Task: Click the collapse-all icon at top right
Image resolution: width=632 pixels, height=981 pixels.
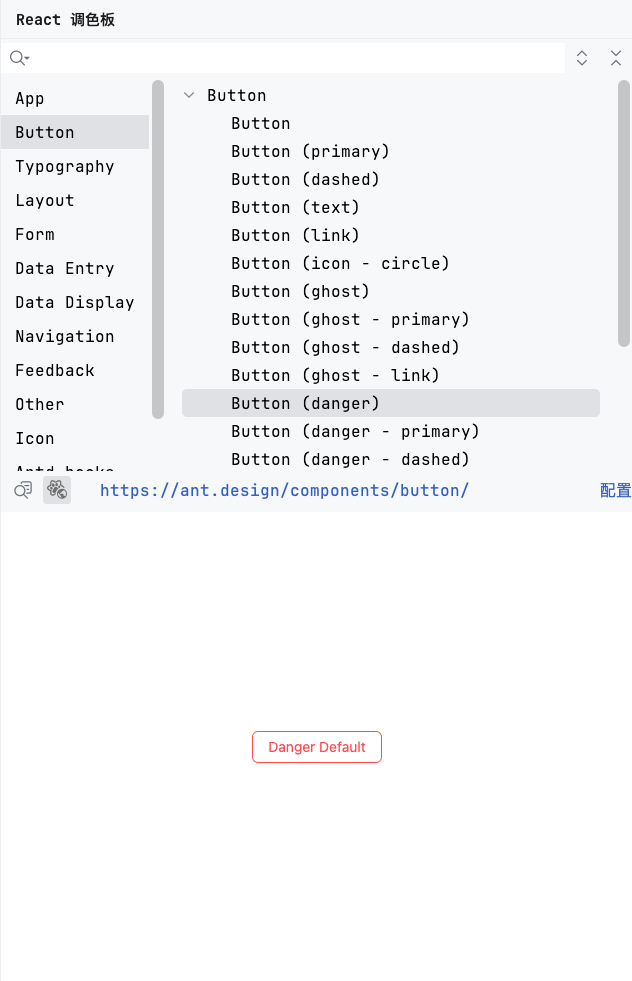Action: [616, 57]
